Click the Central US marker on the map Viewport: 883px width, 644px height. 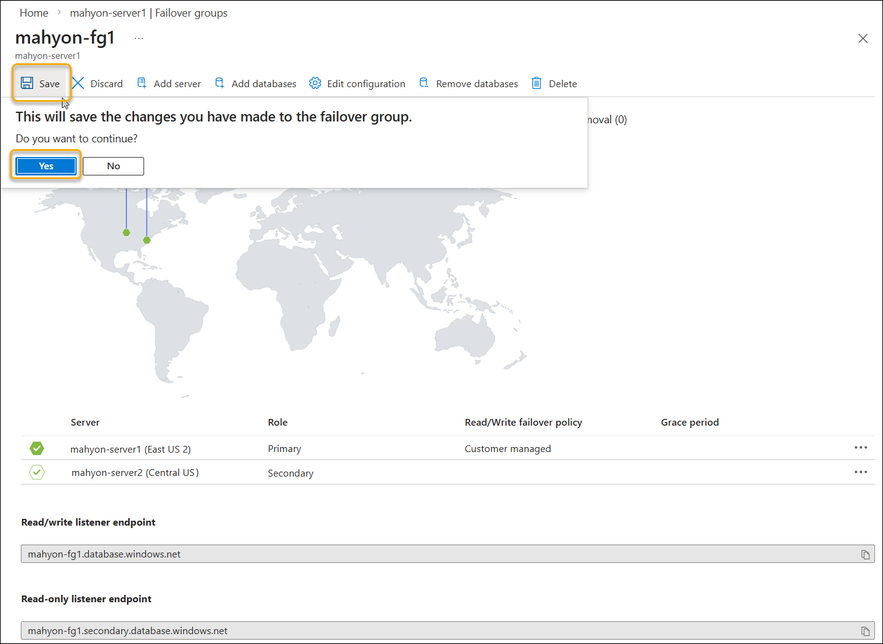pos(127,232)
